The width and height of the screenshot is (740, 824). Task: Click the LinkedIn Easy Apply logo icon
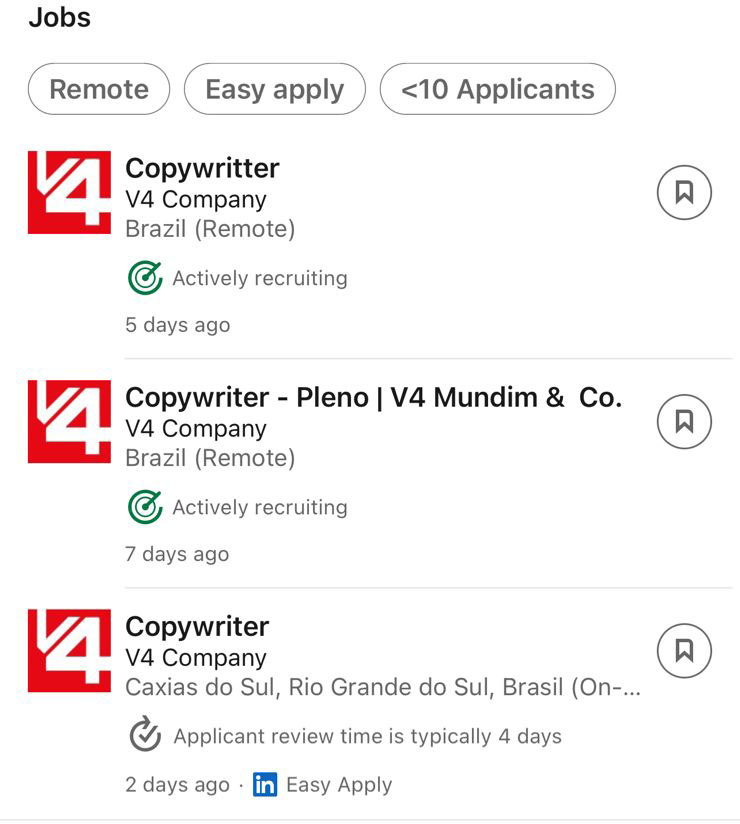point(265,785)
